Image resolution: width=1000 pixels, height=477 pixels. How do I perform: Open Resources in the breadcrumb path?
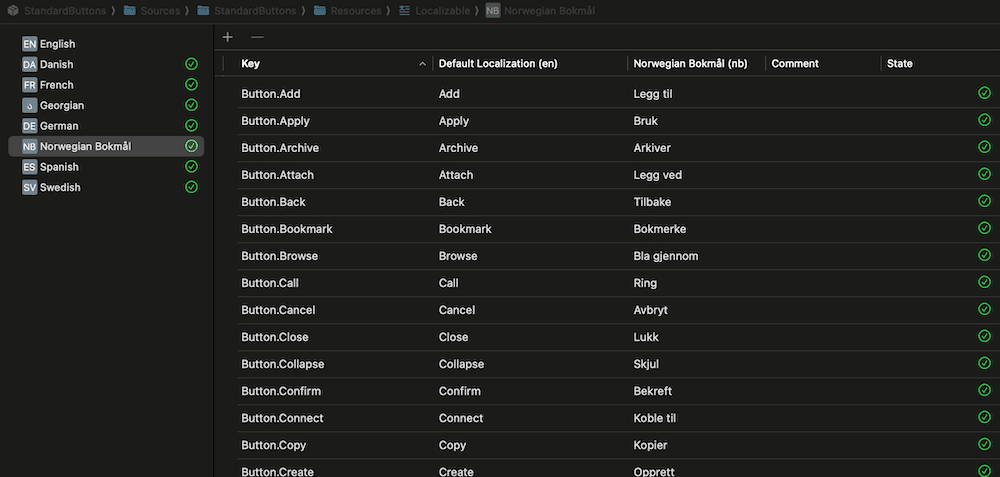(356, 11)
